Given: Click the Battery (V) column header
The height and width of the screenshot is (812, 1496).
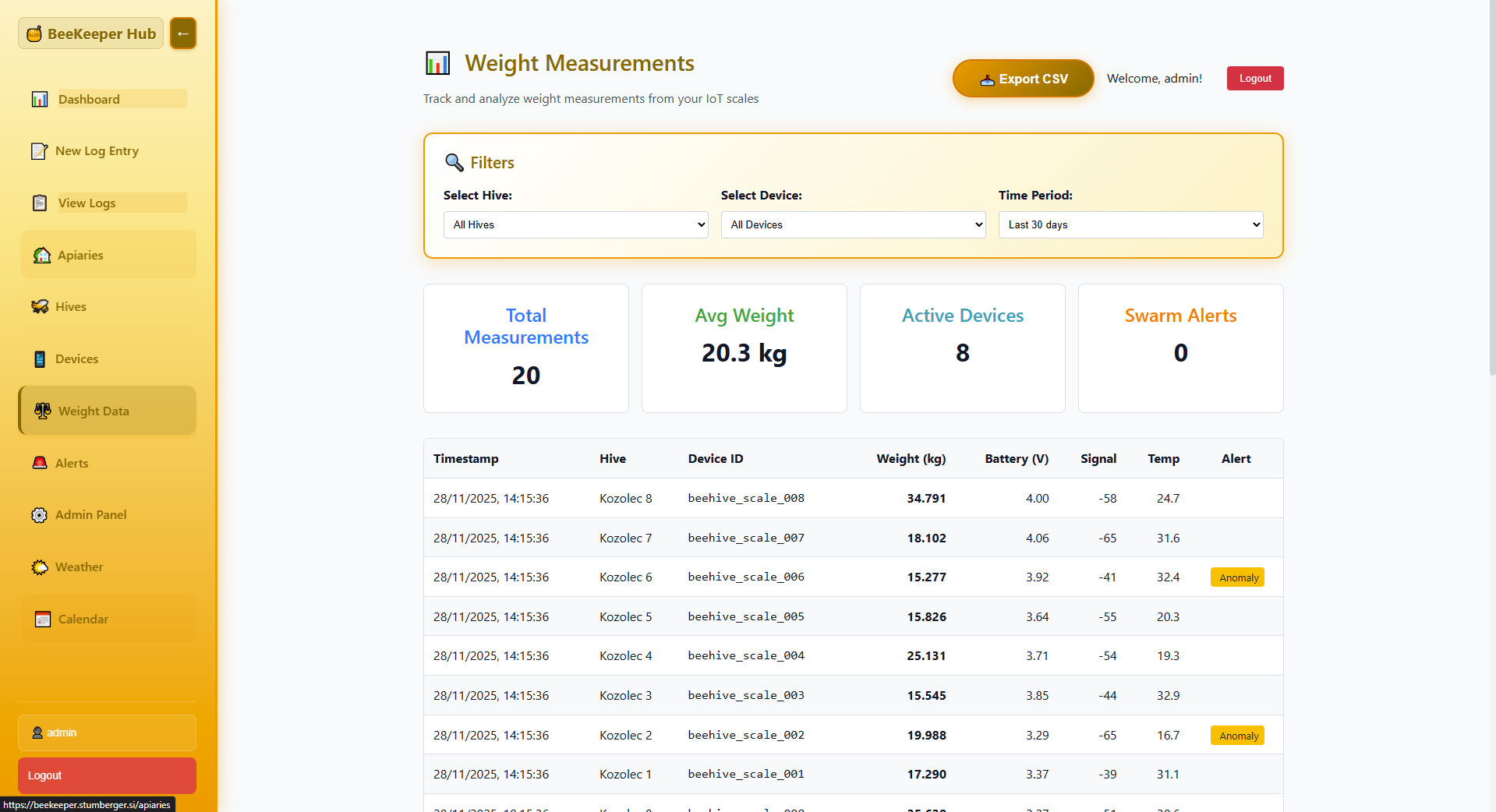Looking at the screenshot, I should click(x=1017, y=459).
